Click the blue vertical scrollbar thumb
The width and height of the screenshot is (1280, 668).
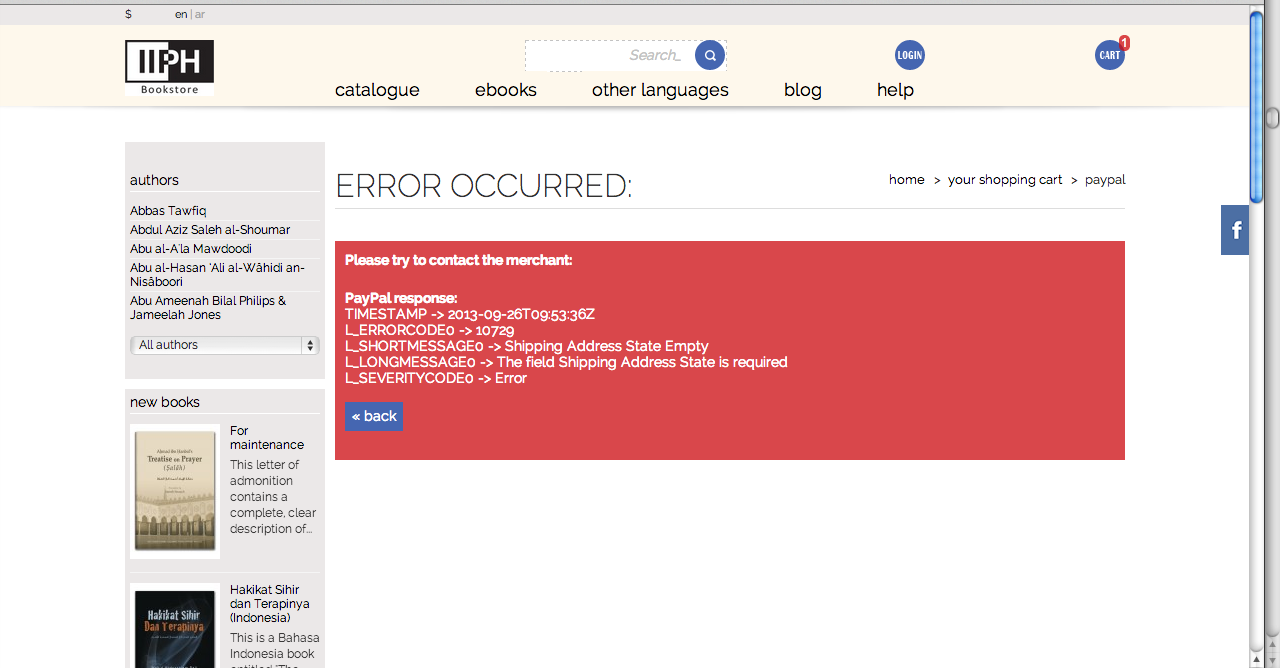pyautogui.click(x=1257, y=105)
